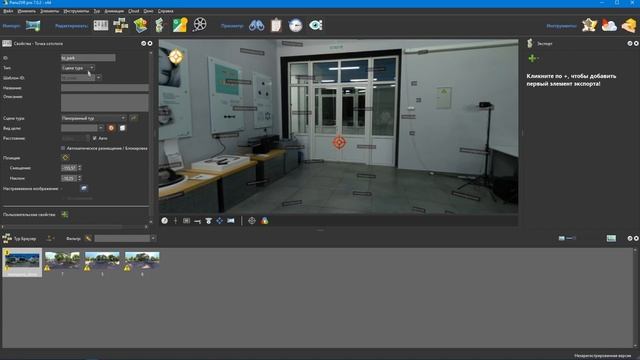Screen dimensions: 640x360
Task: Click the custom image picker icon
Action: point(84,188)
